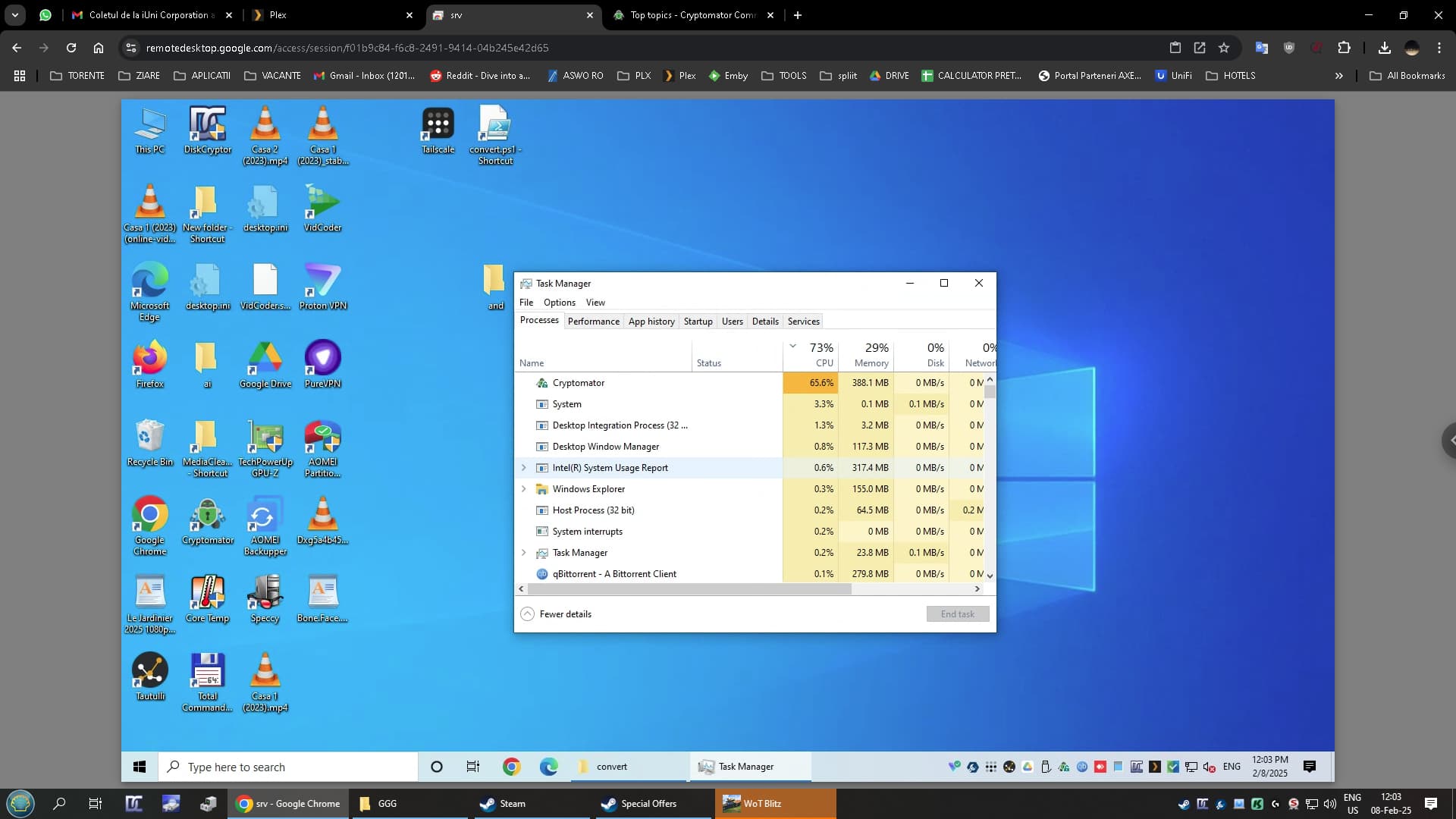The image size is (1456, 819).
Task: Select the convert.ps1 Shortcut icon
Action: click(495, 135)
